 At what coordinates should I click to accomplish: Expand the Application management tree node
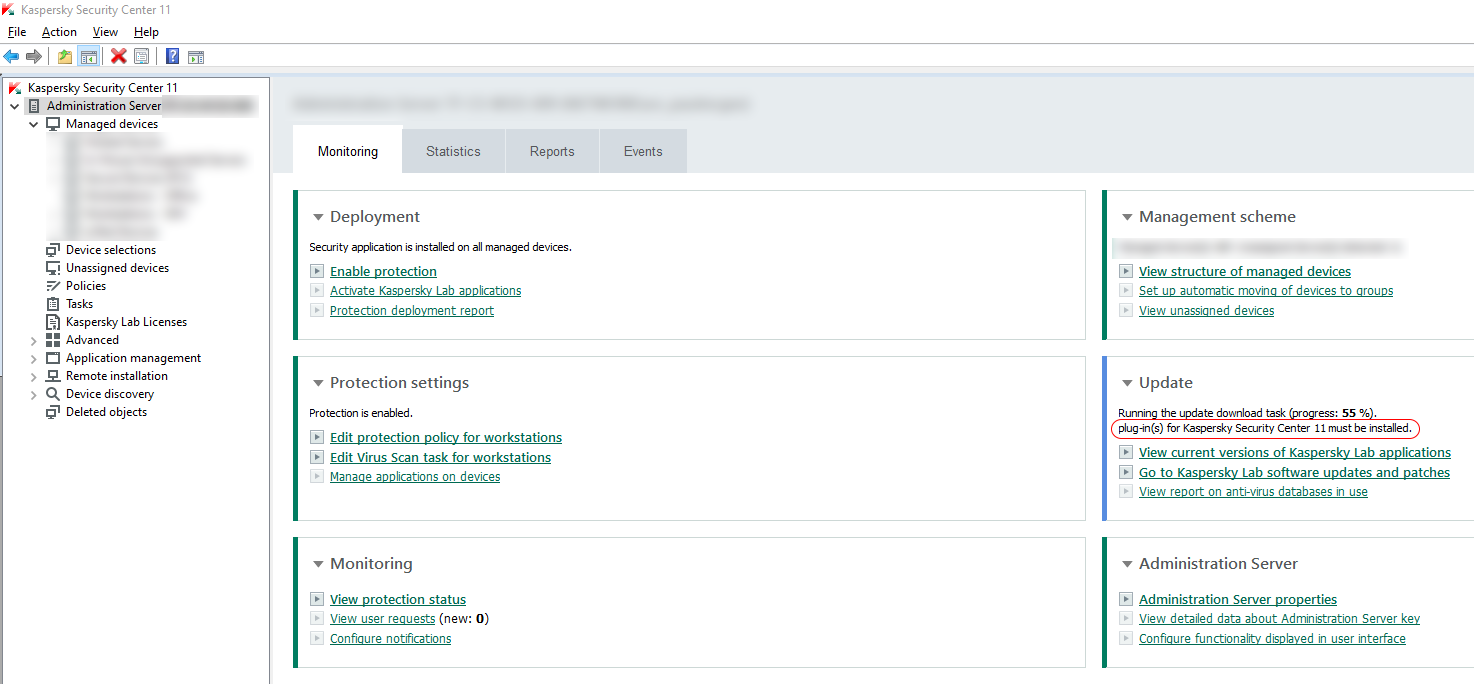click(34, 358)
